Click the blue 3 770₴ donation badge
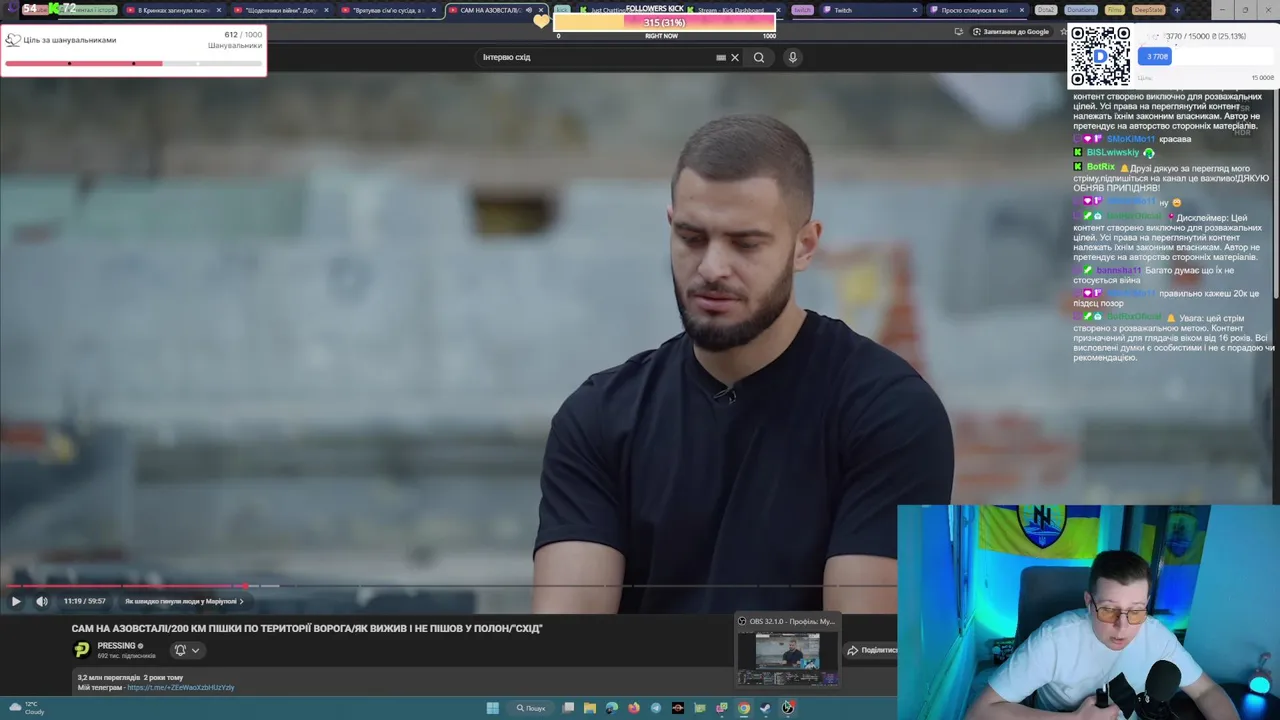Screen dimensions: 1280x720 coord(1154,56)
